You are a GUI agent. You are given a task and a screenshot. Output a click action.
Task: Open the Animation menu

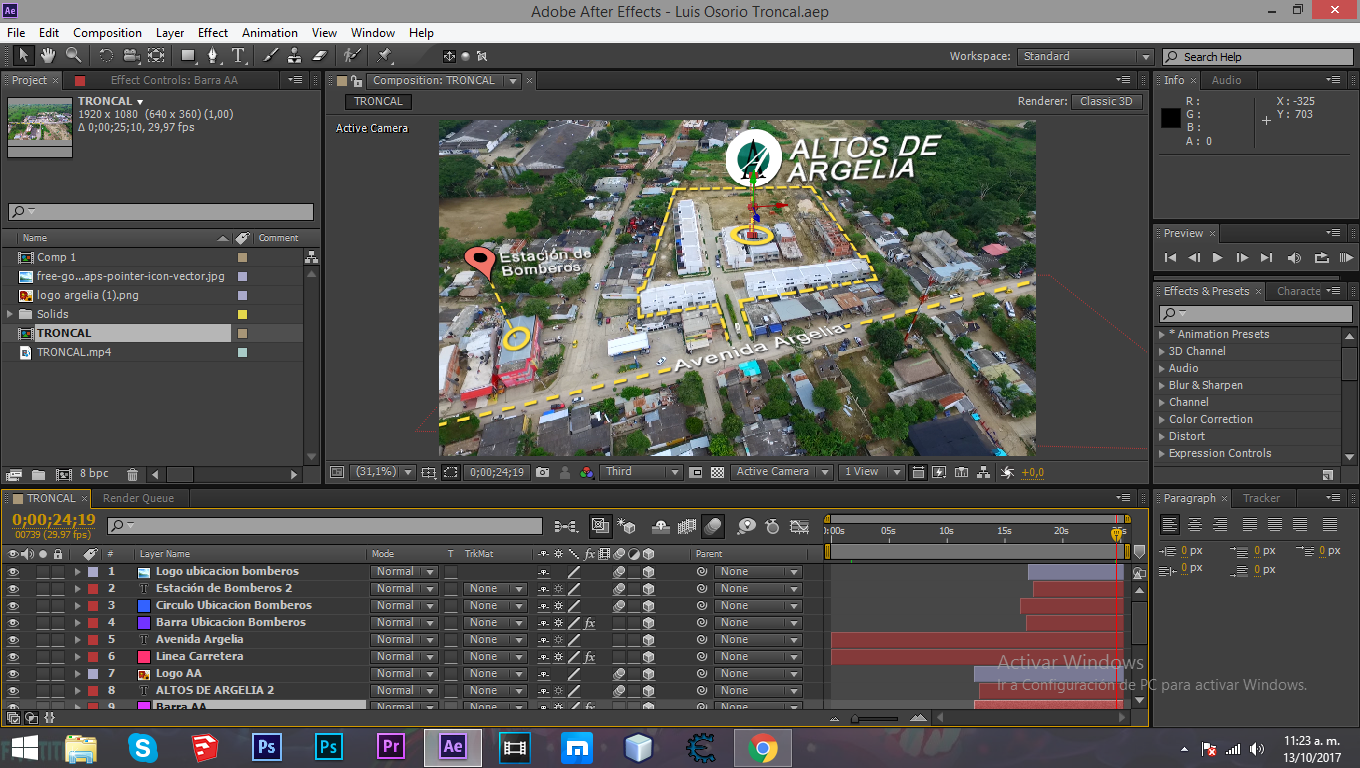point(270,33)
